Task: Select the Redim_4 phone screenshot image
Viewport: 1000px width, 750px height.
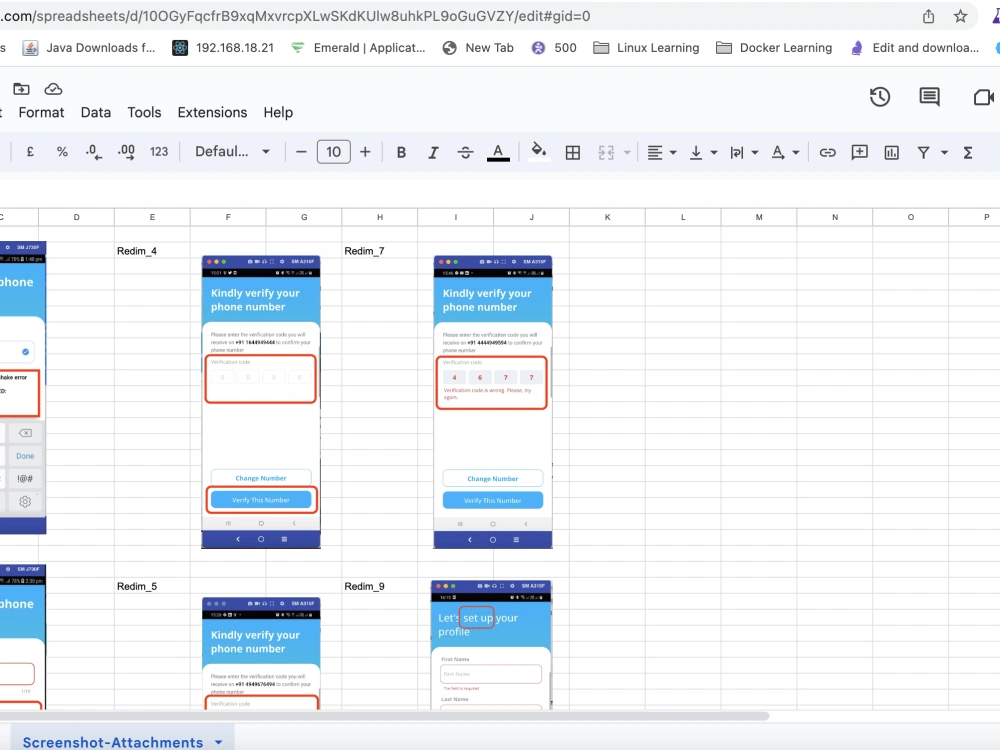Action: pos(261,402)
